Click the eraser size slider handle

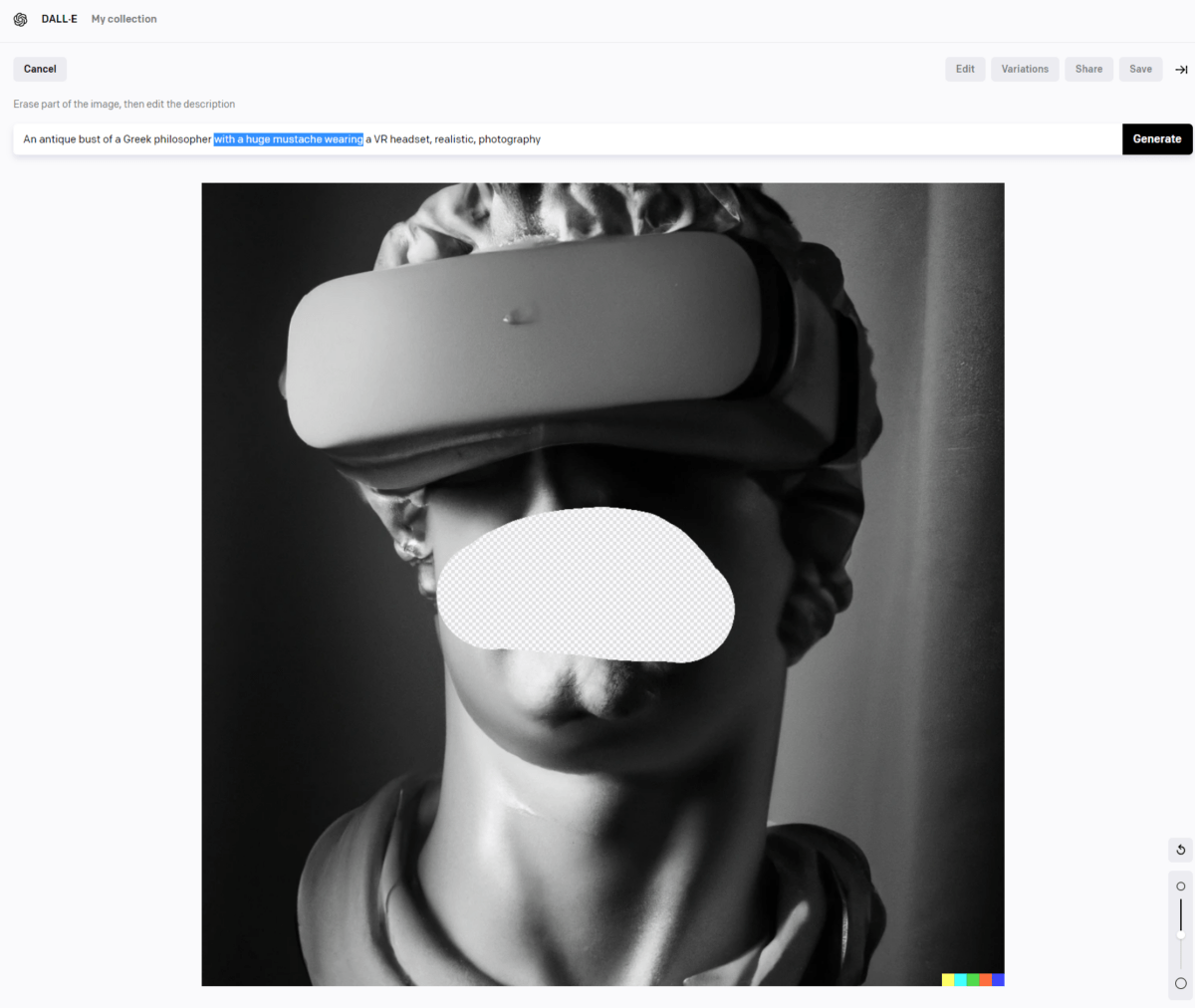pyautogui.click(x=1181, y=934)
